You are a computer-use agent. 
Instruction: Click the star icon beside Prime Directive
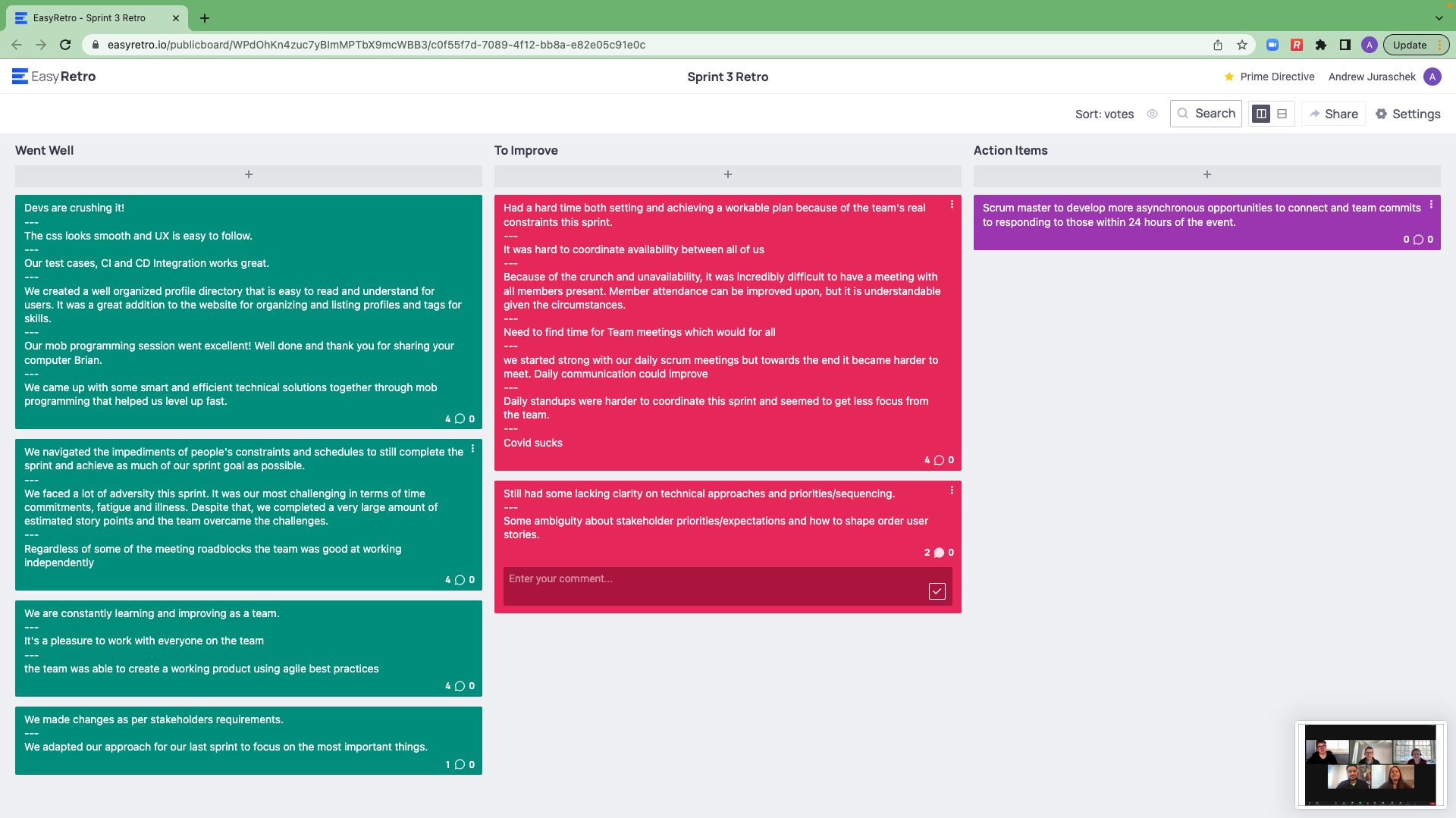[x=1228, y=76]
